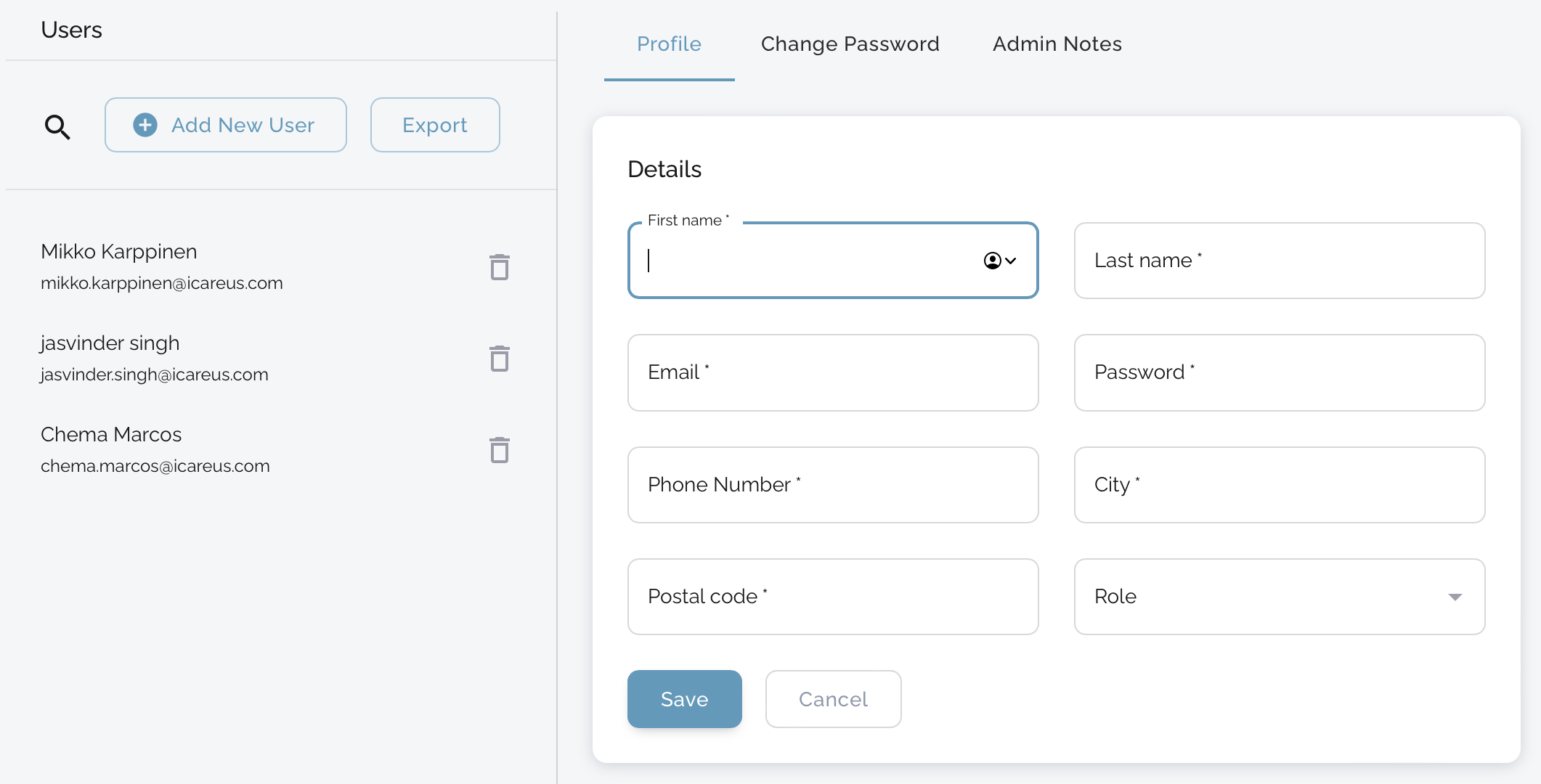Focus the Last name field
Viewport: 1541px width, 784px height.
(x=1279, y=261)
